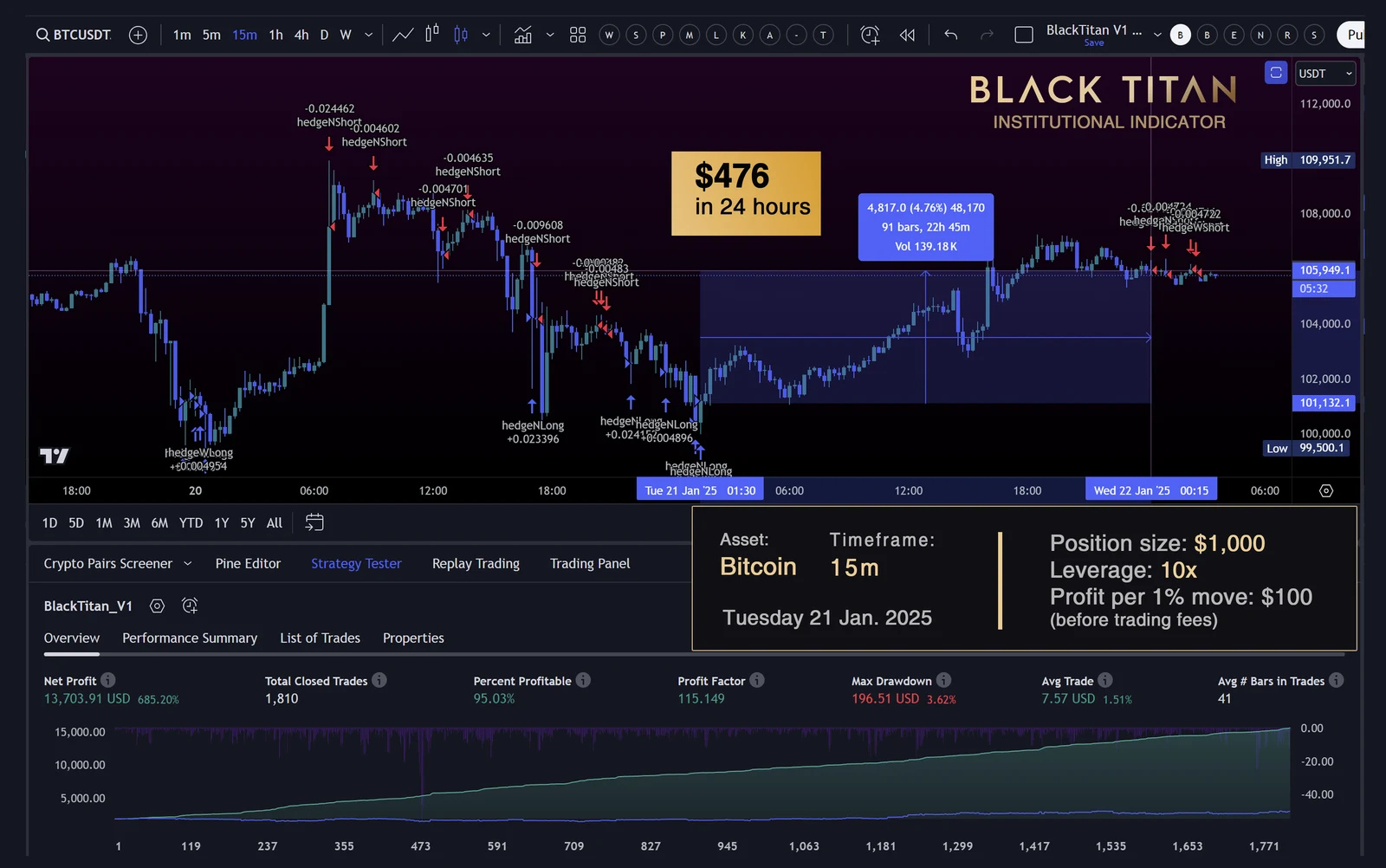
Task: Create an alert with the alarm clock icon
Action: (870, 35)
